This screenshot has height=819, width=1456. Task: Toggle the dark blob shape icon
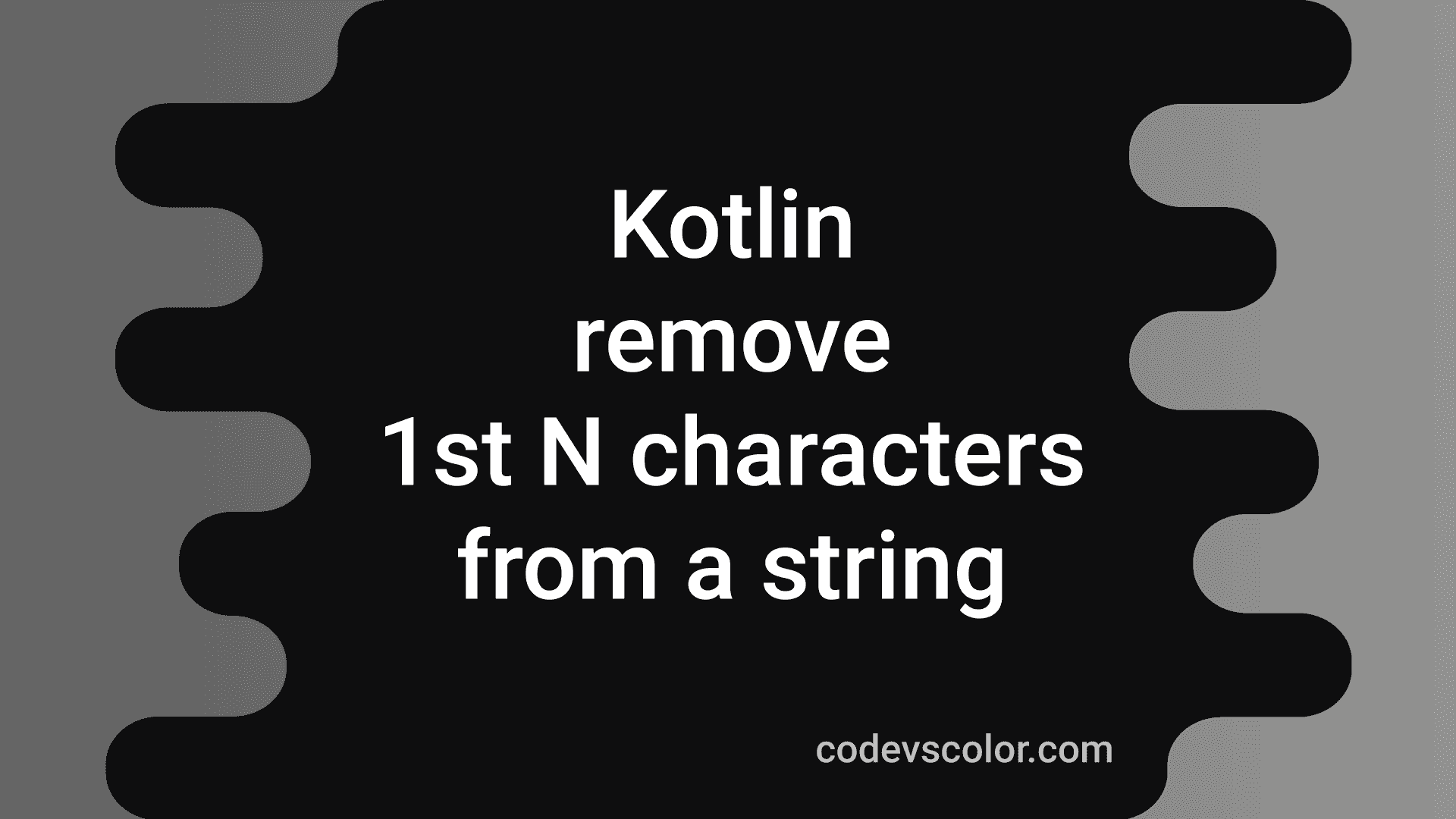tap(728, 410)
